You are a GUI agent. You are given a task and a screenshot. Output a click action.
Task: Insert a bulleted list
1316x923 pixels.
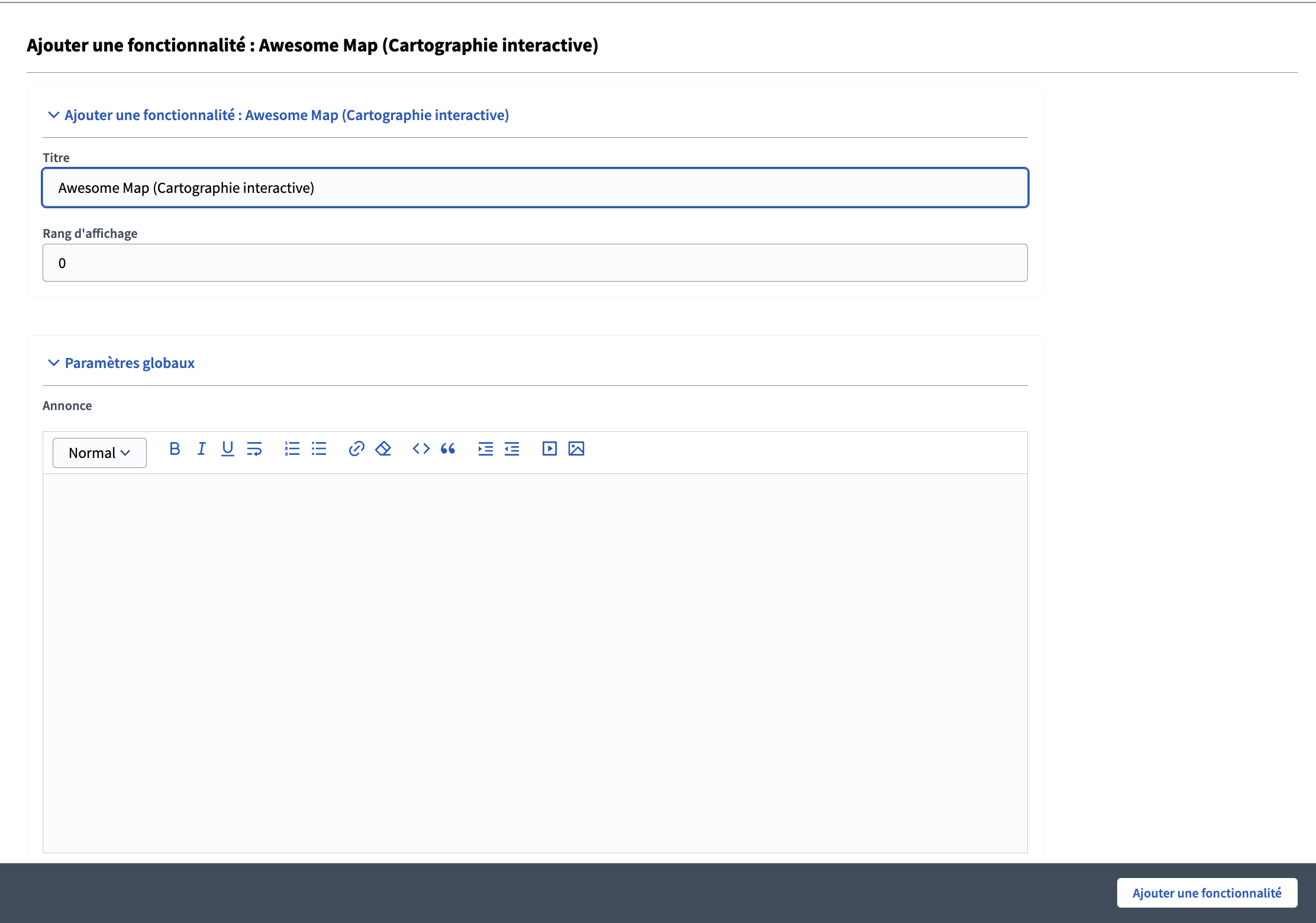coord(319,449)
